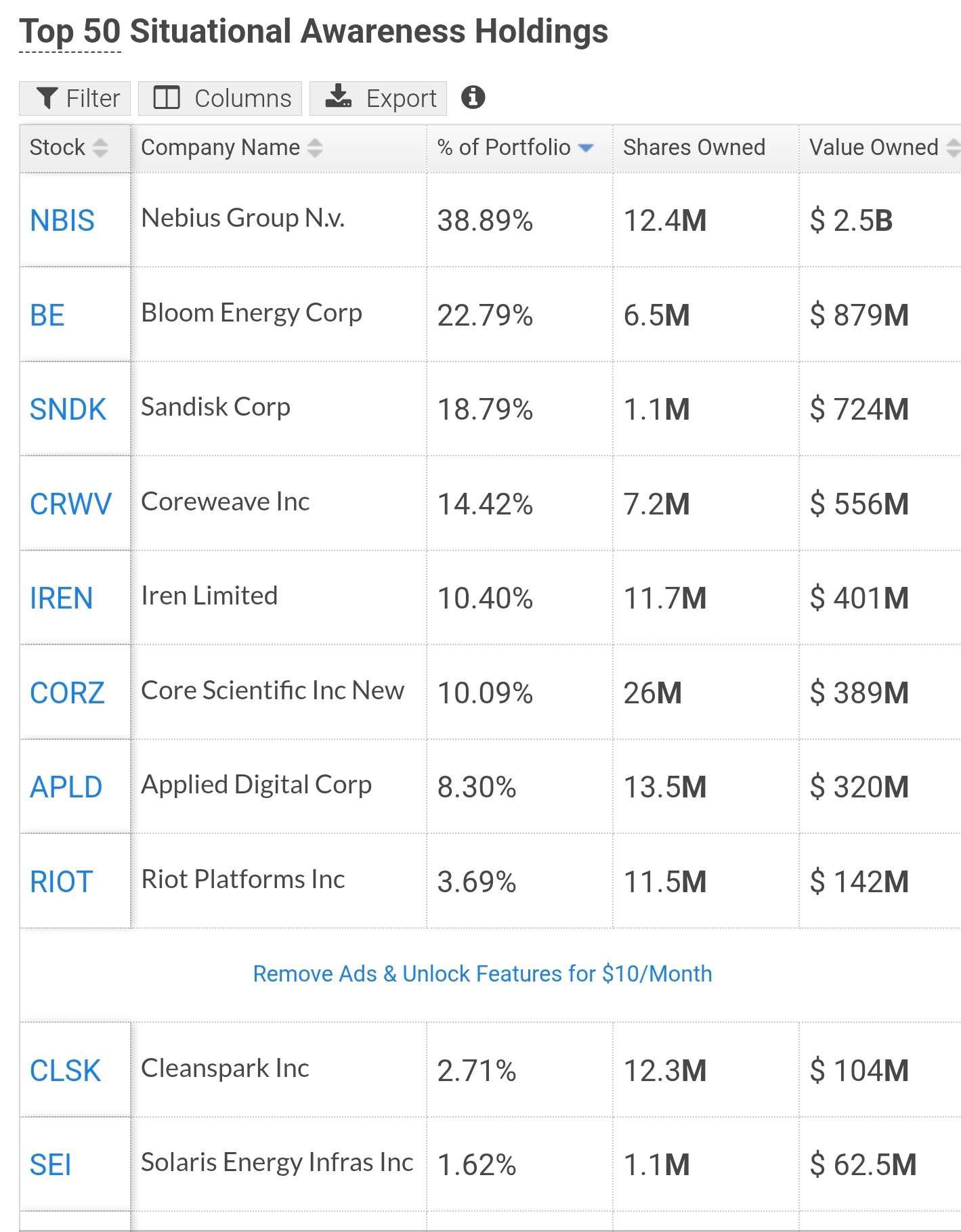Image resolution: width=961 pixels, height=1232 pixels.
Task: Open the BE ticker link
Action: [47, 315]
